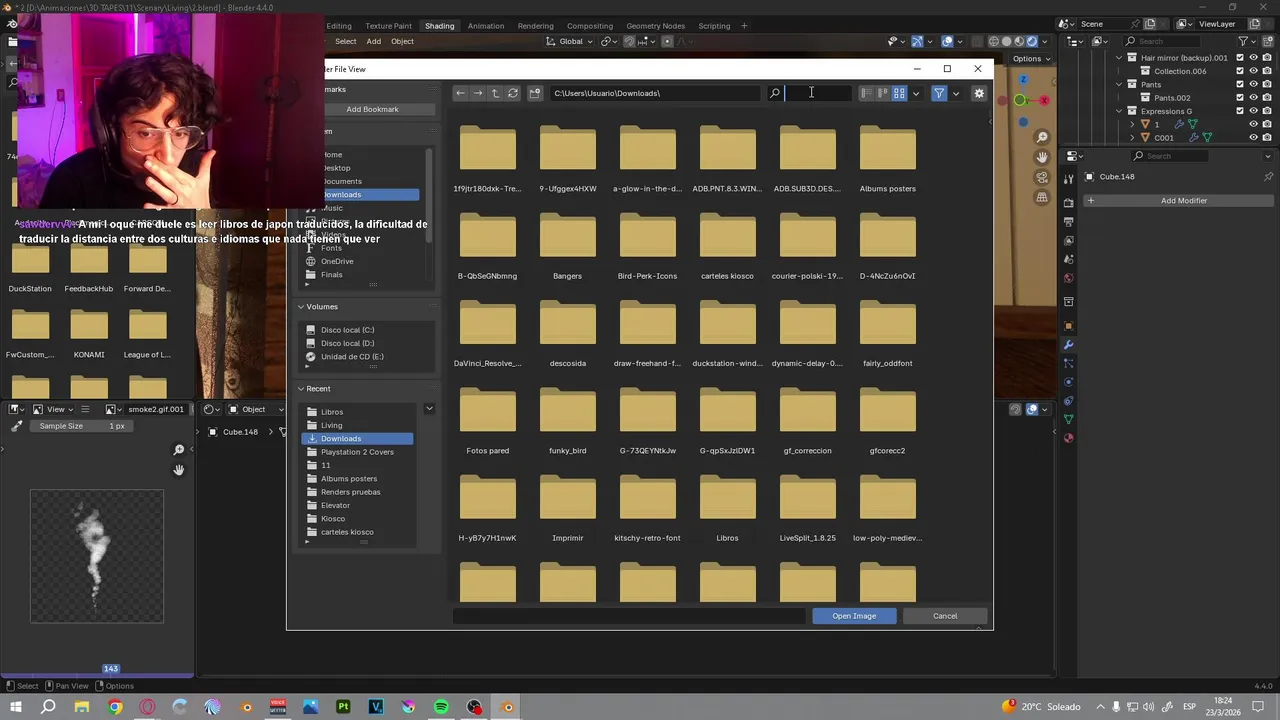1280x720 pixels.
Task: Toggle the file filter funnel
Action: point(939,93)
